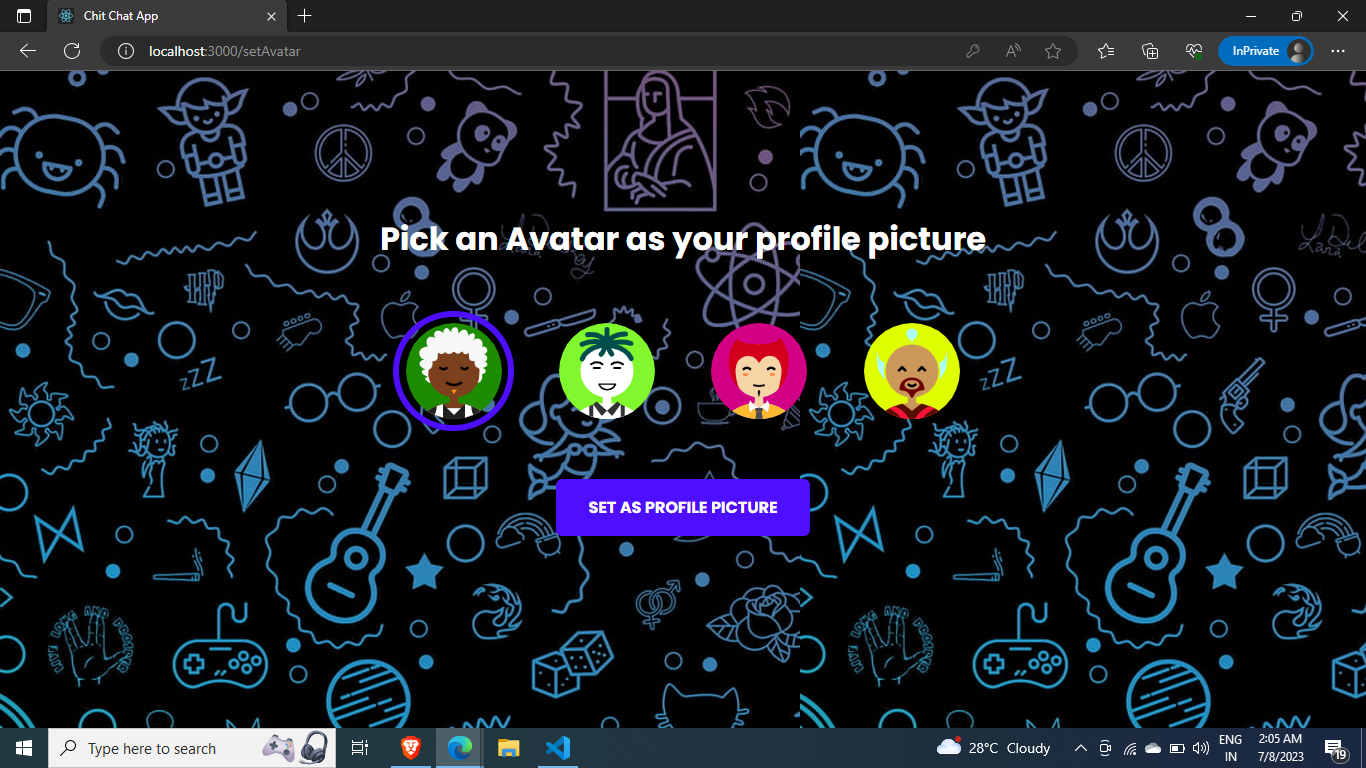Screen dimensions: 1366x768
Task: Open browser Settings and more menu
Action: click(x=1337, y=50)
